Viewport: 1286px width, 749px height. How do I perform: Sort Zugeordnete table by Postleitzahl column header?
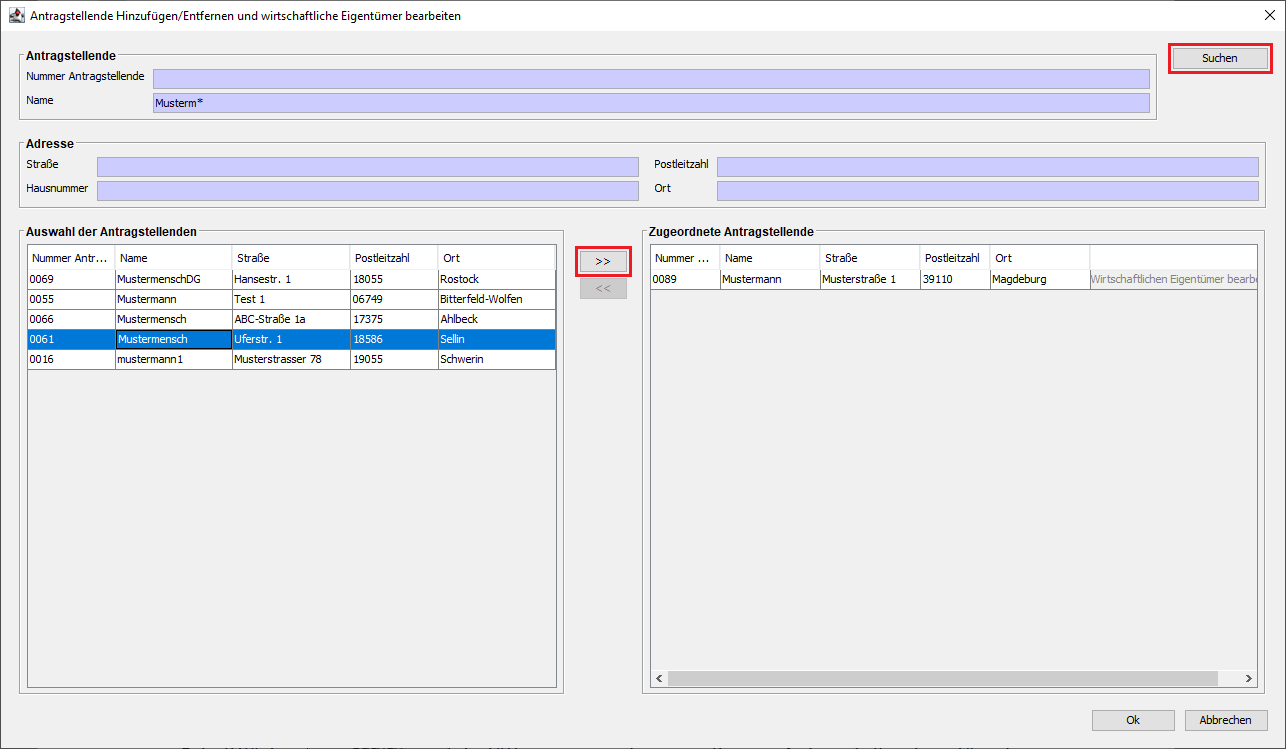point(955,258)
